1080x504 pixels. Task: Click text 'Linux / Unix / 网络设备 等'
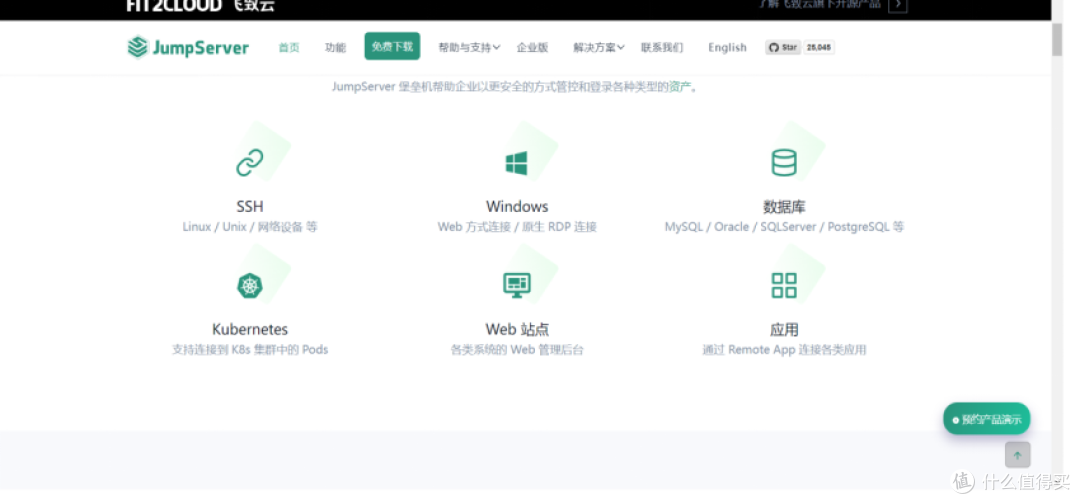click(x=249, y=227)
